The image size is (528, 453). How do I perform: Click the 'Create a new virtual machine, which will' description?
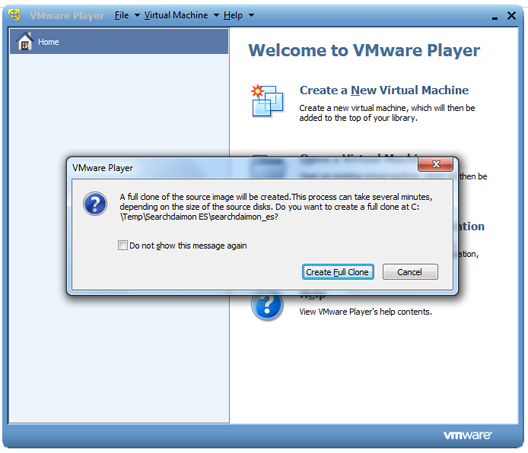coord(387,113)
